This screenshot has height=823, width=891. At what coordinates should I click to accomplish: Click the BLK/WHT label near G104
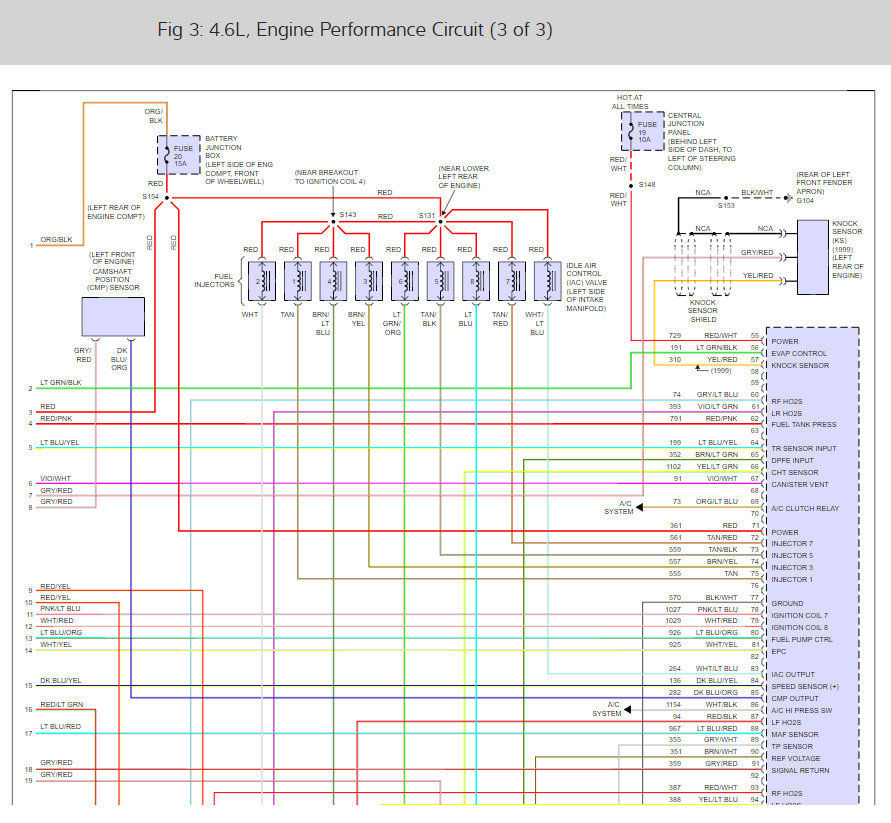pos(757,193)
